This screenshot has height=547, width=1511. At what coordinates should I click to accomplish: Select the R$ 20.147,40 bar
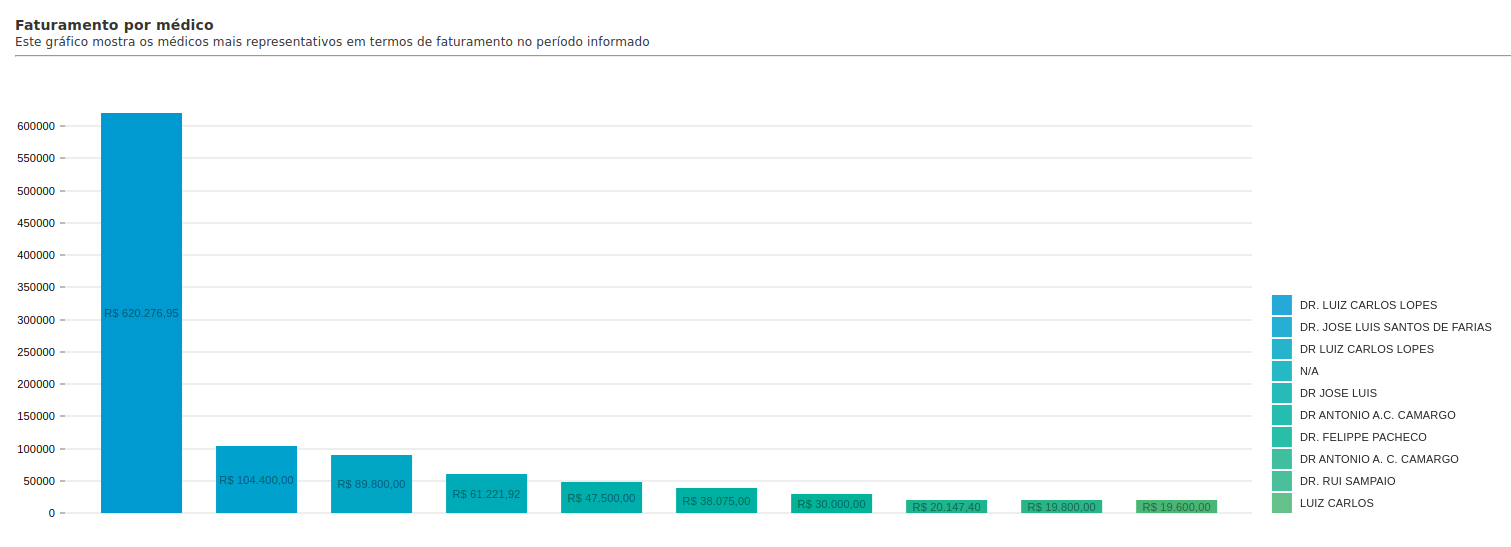click(946, 506)
